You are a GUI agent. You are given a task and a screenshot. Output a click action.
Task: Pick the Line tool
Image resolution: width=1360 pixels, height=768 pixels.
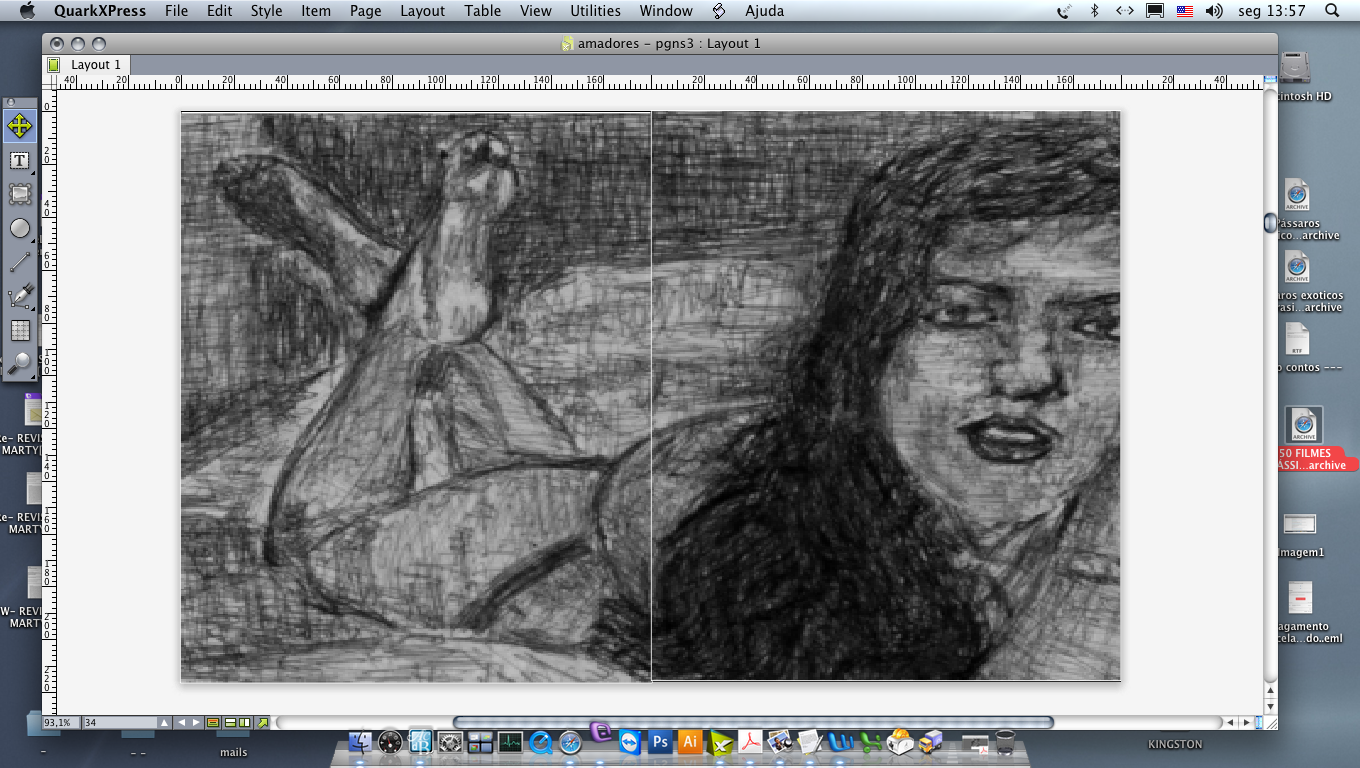pos(20,262)
